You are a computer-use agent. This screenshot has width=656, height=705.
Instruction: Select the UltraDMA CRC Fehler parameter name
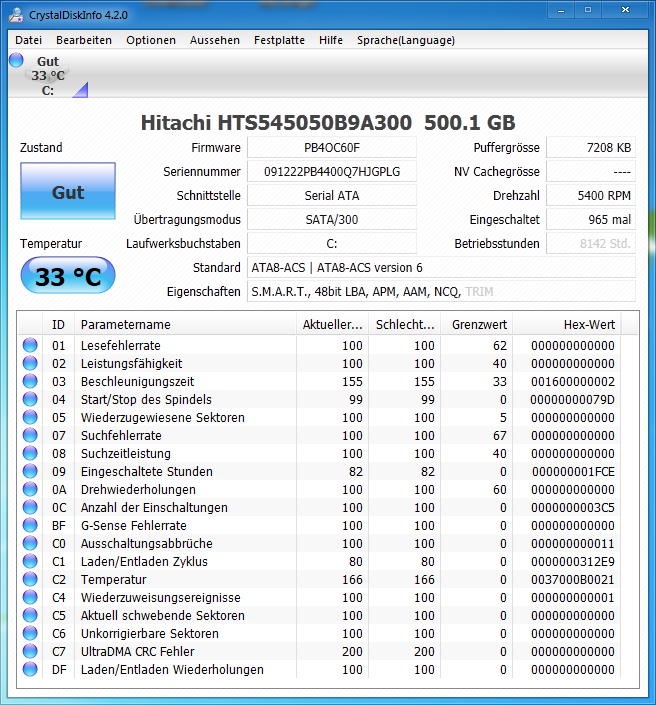[137, 651]
